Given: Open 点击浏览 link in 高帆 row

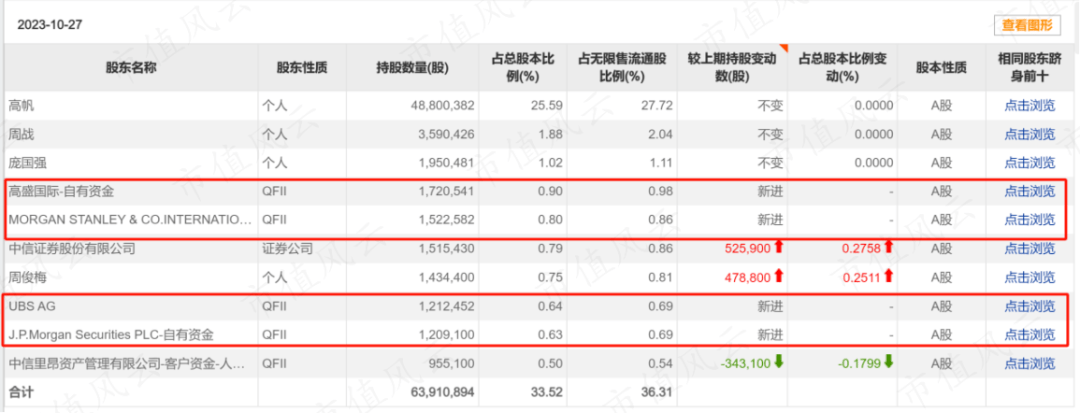Looking at the screenshot, I should tap(1029, 106).
